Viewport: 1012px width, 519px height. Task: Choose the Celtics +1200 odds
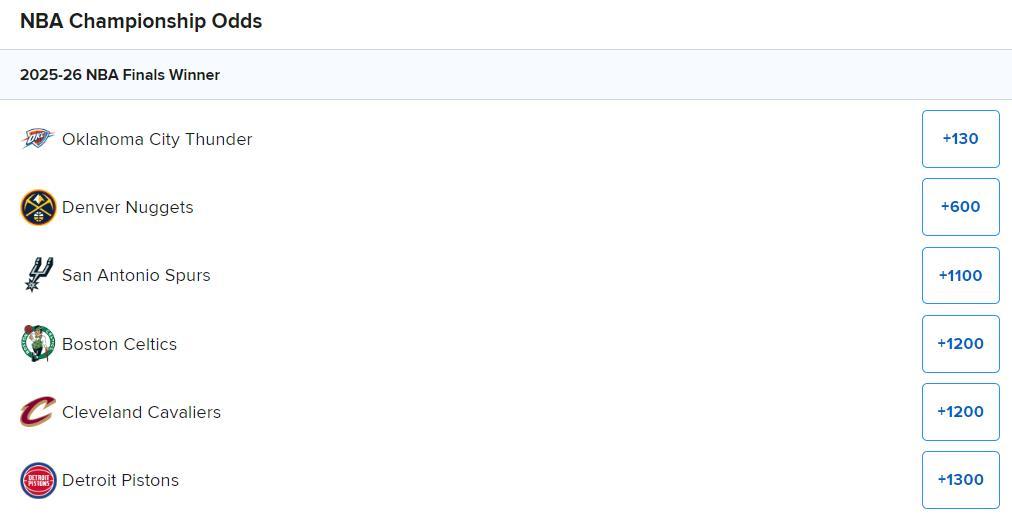(960, 344)
